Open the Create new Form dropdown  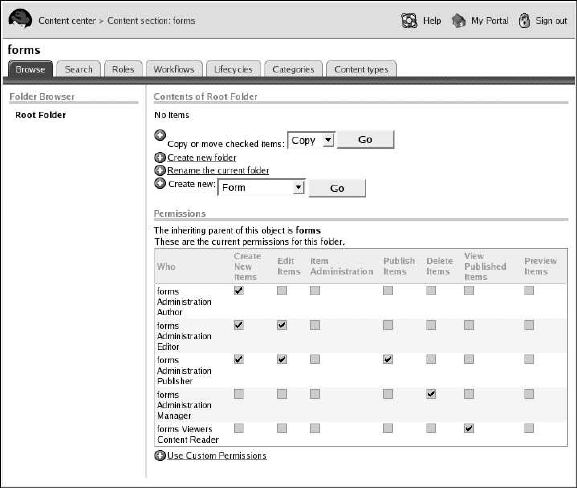point(261,188)
